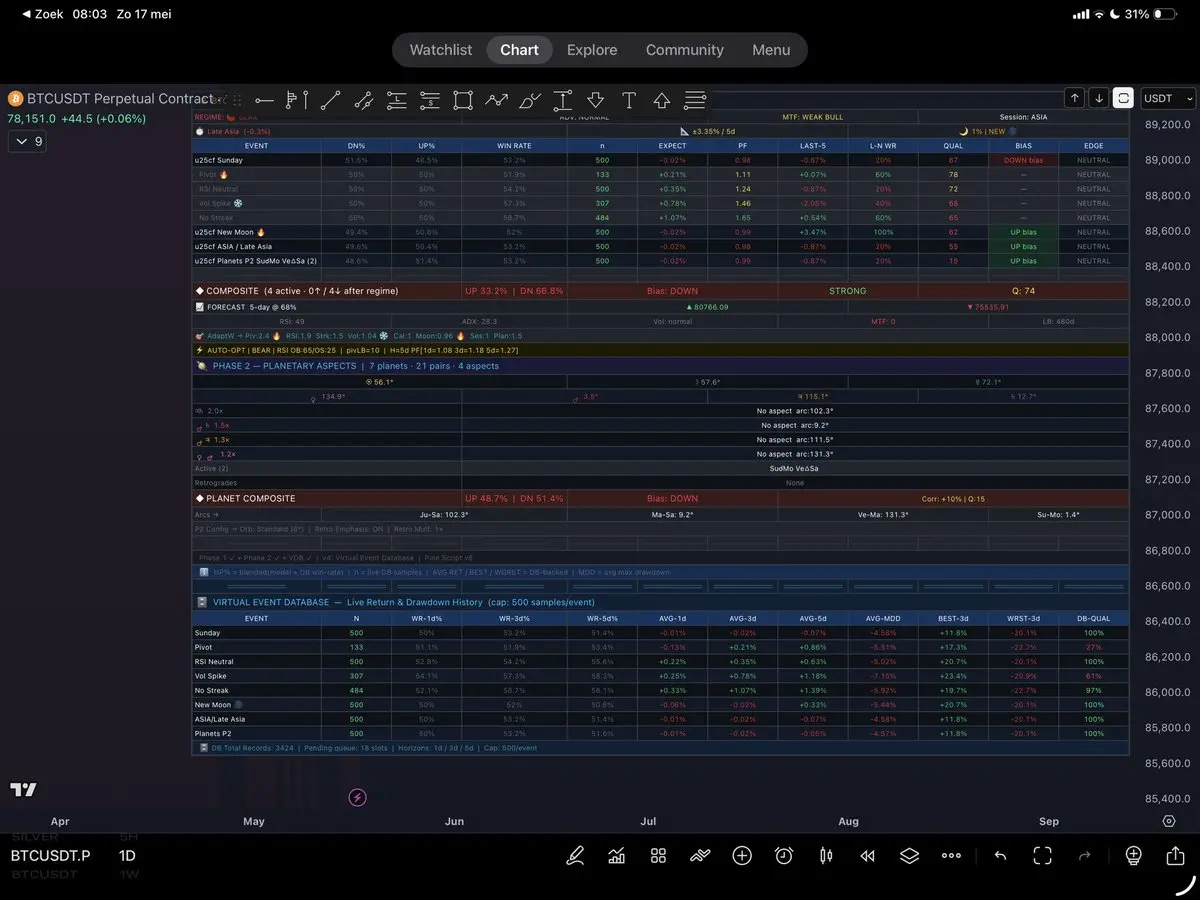The image size is (1200, 900).
Task: Tap the BTCUSDT Perpetual Contract title
Action: click(x=120, y=98)
